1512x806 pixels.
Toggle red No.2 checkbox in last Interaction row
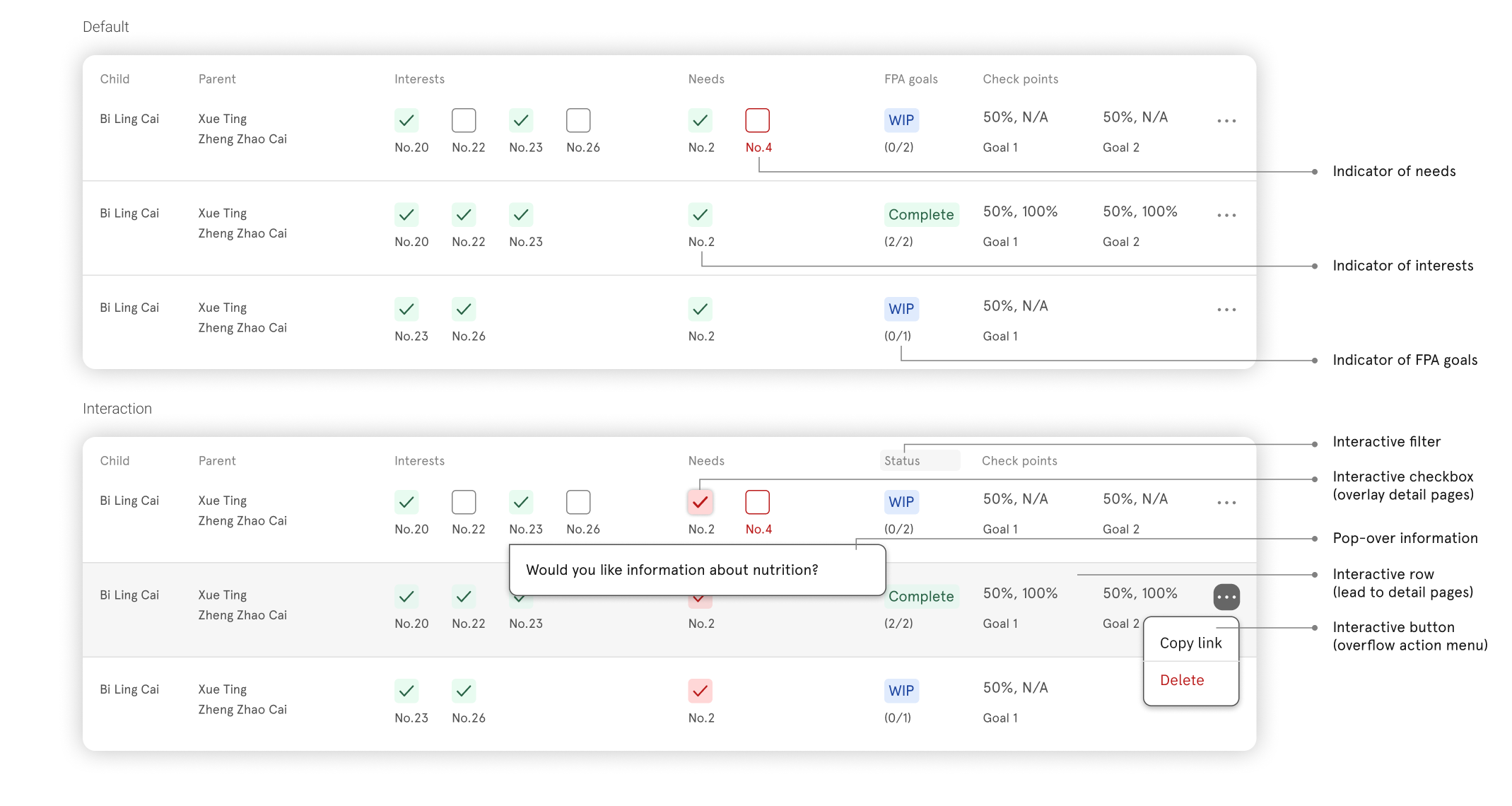[700, 691]
